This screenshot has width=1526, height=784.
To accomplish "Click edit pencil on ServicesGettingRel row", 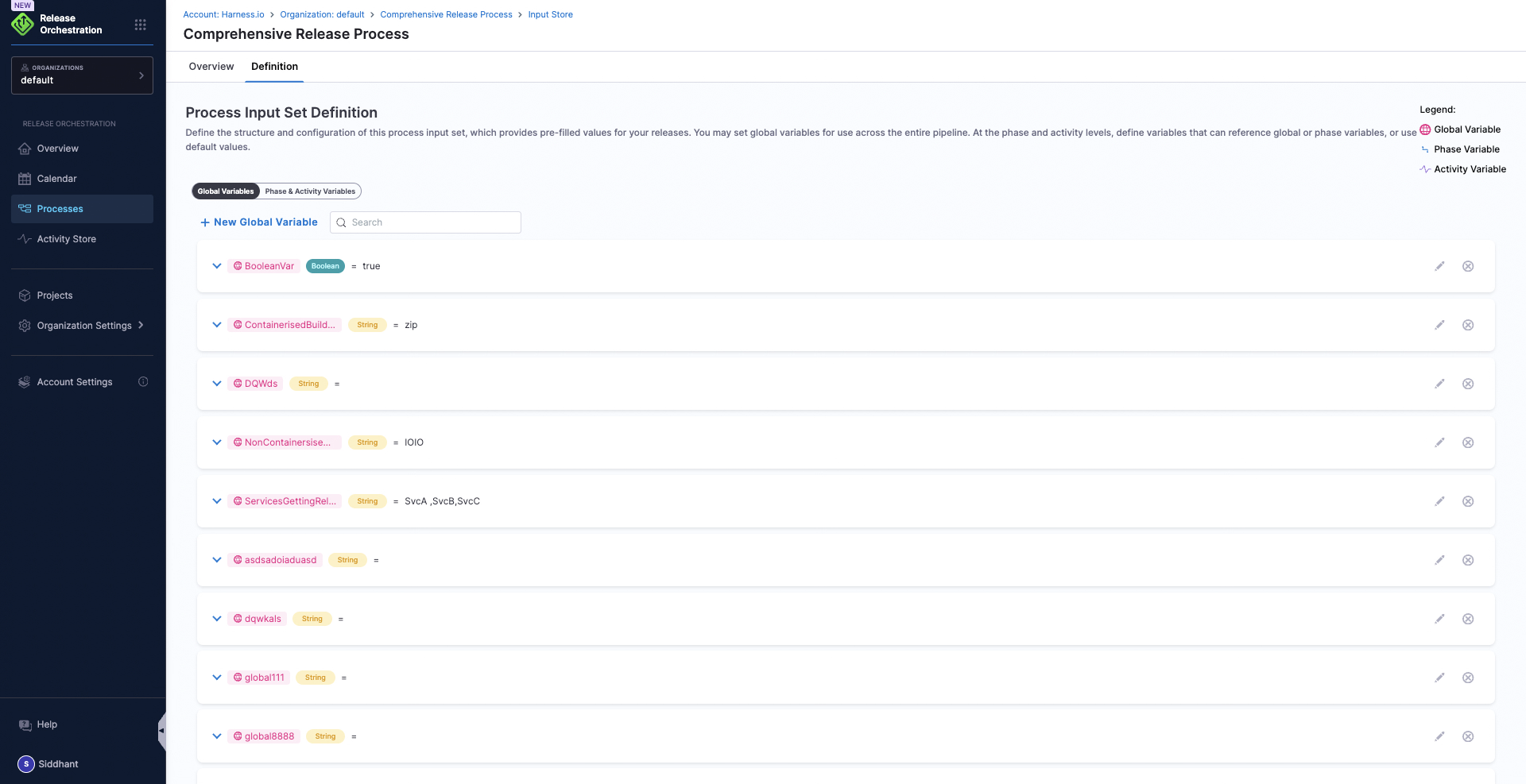I will click(x=1439, y=501).
